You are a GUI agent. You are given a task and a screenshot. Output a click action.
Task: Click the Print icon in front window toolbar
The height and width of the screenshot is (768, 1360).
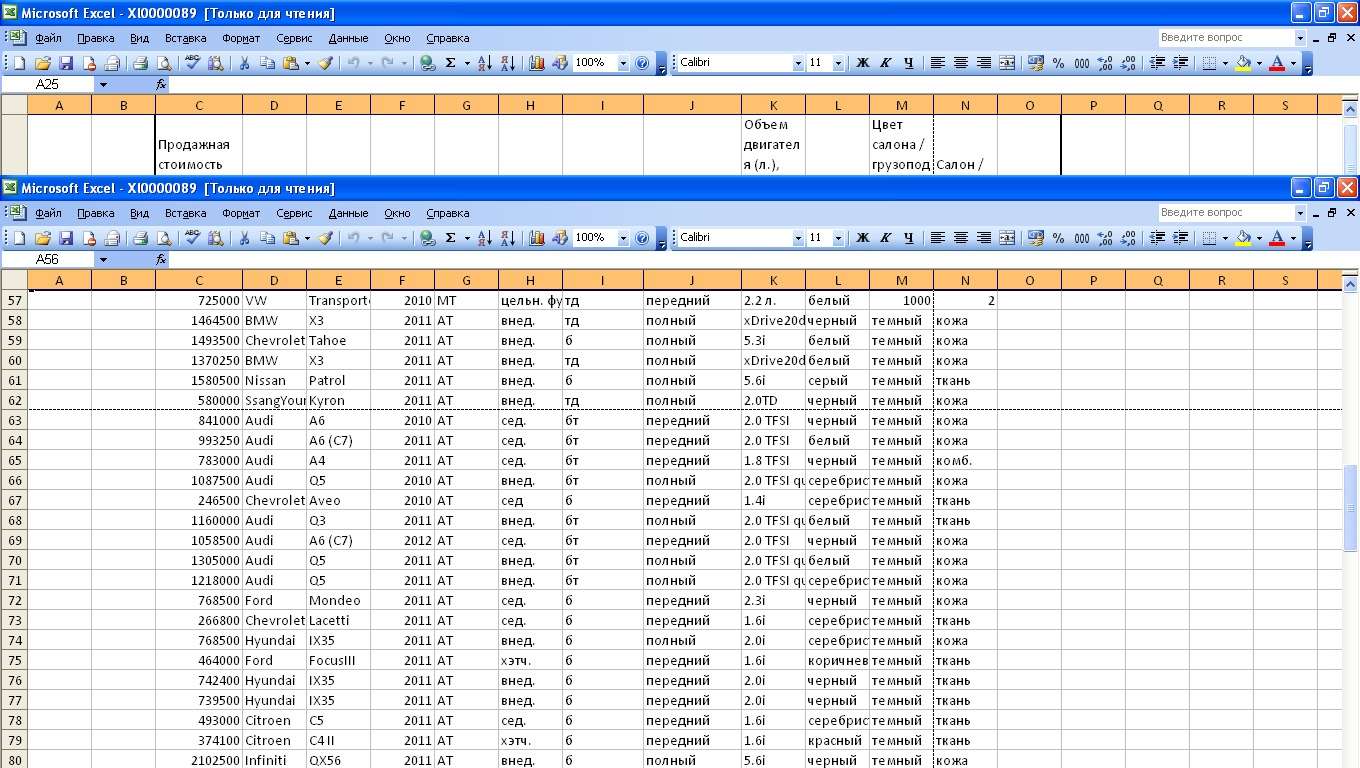click(140, 238)
